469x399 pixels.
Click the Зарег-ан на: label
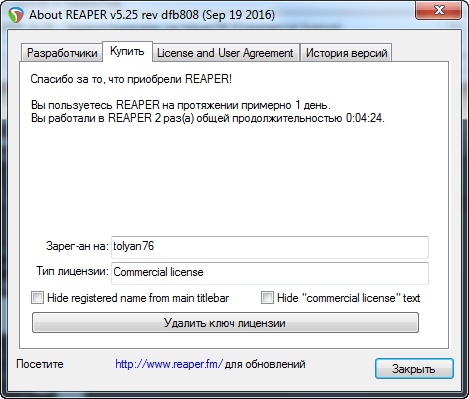click(x=77, y=246)
